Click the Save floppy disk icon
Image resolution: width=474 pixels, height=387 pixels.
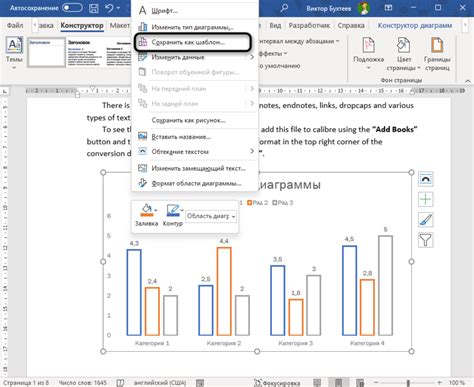coord(94,8)
